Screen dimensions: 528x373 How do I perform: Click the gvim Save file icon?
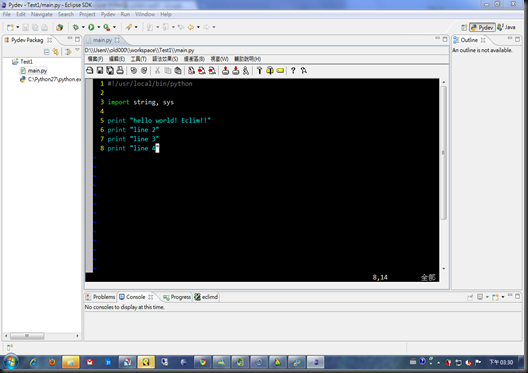(100, 70)
